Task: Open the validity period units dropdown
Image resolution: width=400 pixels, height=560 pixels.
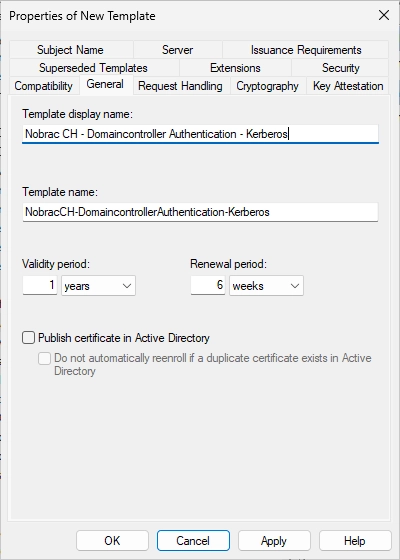Action: pyautogui.click(x=98, y=286)
